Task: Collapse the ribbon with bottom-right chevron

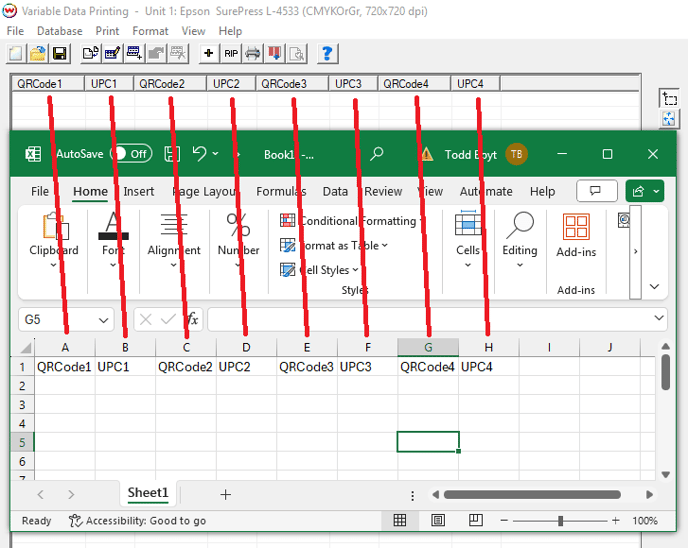Action: pyautogui.click(x=655, y=287)
